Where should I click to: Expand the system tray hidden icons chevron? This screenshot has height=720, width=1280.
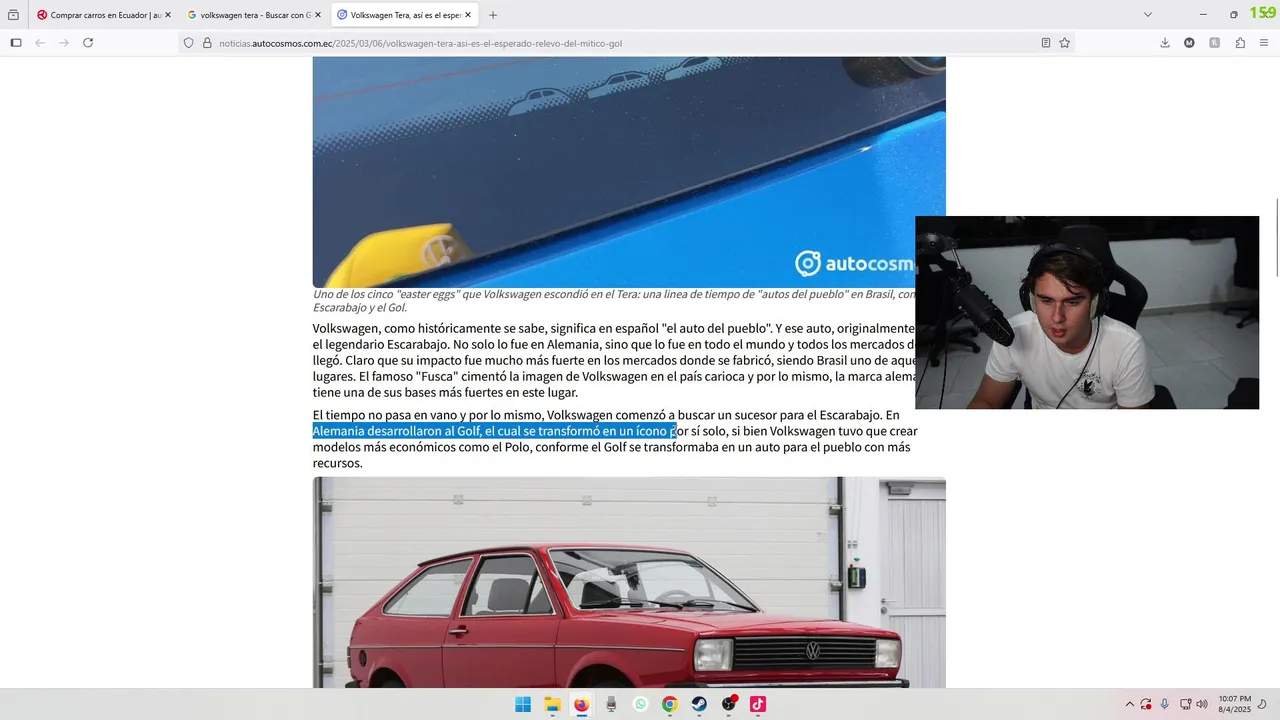point(1130,704)
